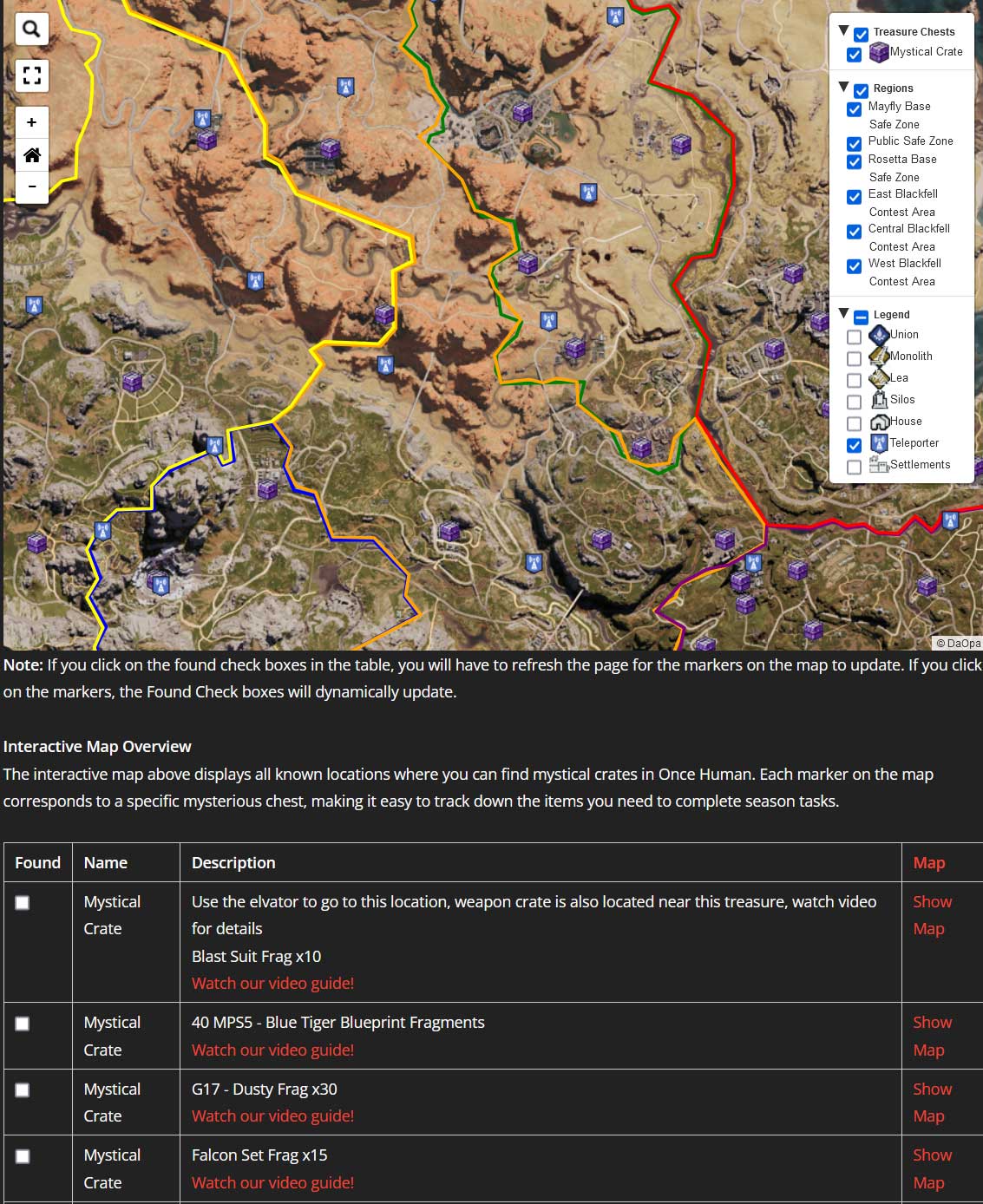
Task: Click the text '40 MPS5 - Blue Tiger Blueprint Fragments'
Action: [x=338, y=1022]
